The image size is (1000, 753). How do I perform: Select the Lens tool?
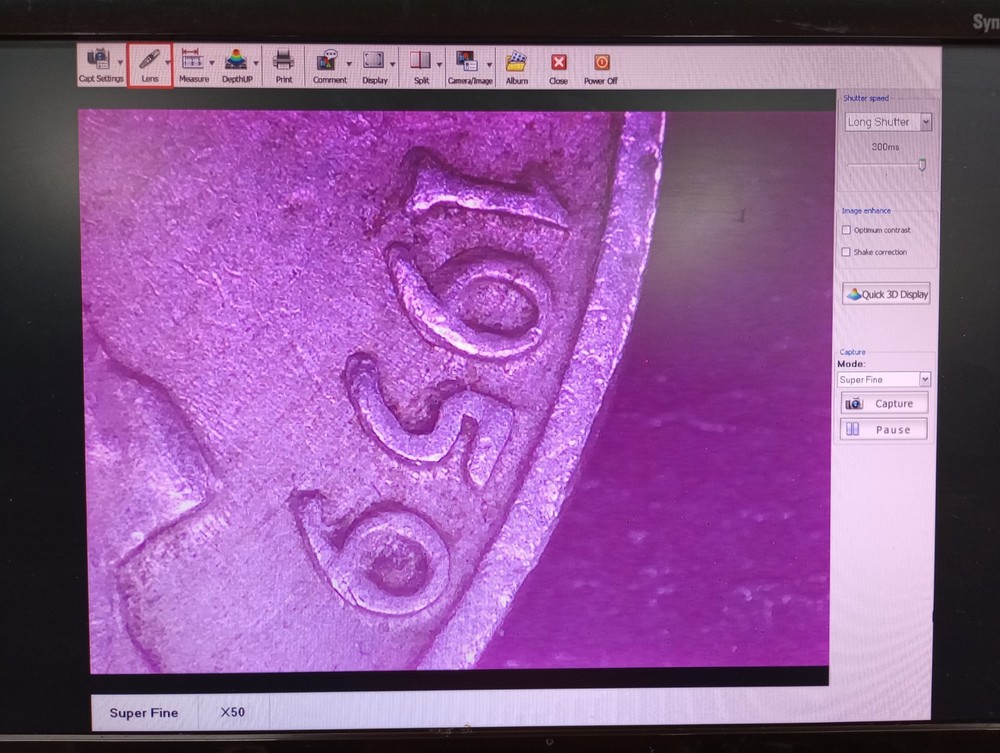[151, 65]
